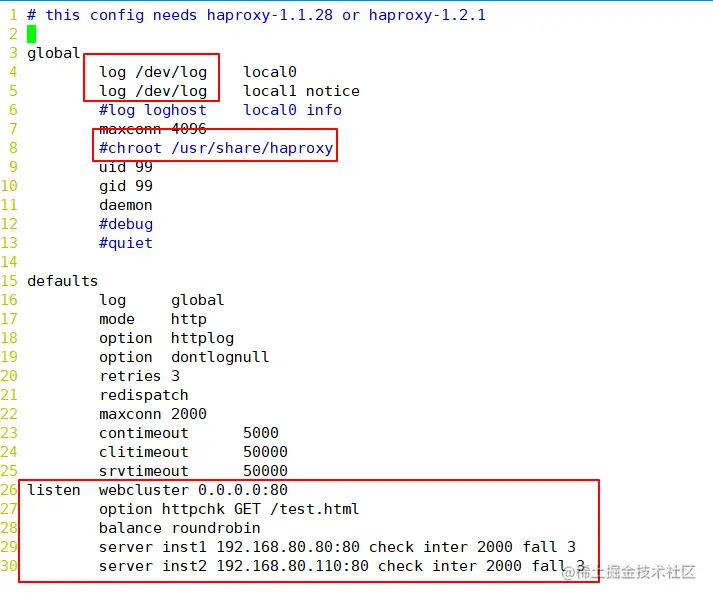Click 'server inst1 192.168.80.80:80' text
Screen dimensions: 713x598
229,547
